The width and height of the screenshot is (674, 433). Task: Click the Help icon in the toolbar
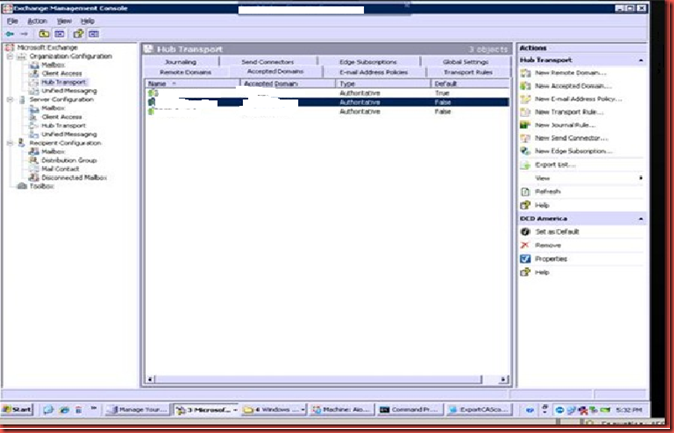(x=78, y=34)
